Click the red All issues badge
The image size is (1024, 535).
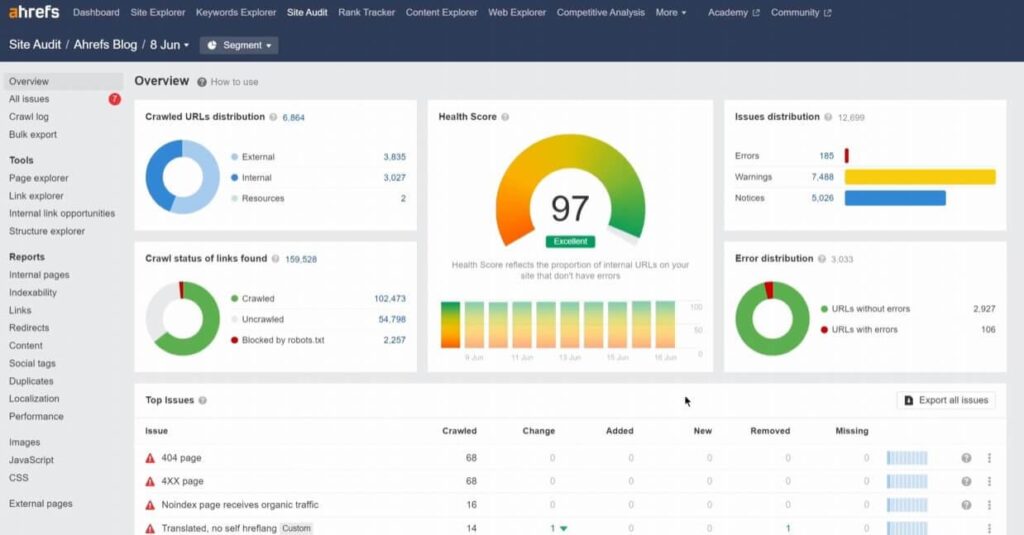(114, 99)
